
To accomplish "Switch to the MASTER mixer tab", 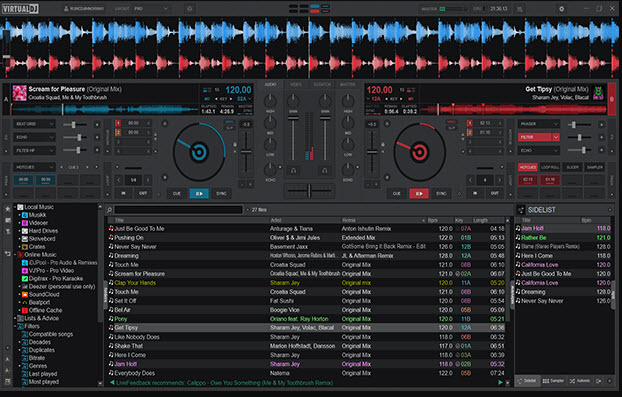I will pos(347,84).
